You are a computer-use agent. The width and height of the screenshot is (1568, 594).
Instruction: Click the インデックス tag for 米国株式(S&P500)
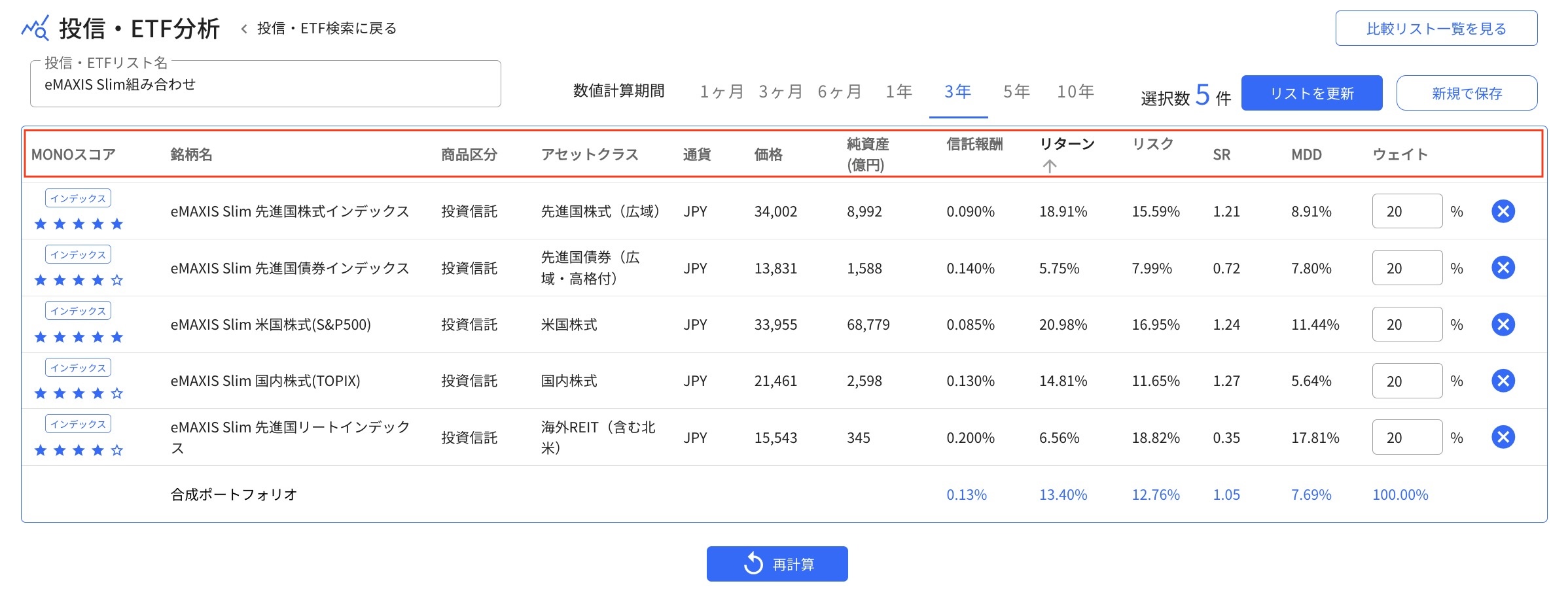[x=78, y=310]
